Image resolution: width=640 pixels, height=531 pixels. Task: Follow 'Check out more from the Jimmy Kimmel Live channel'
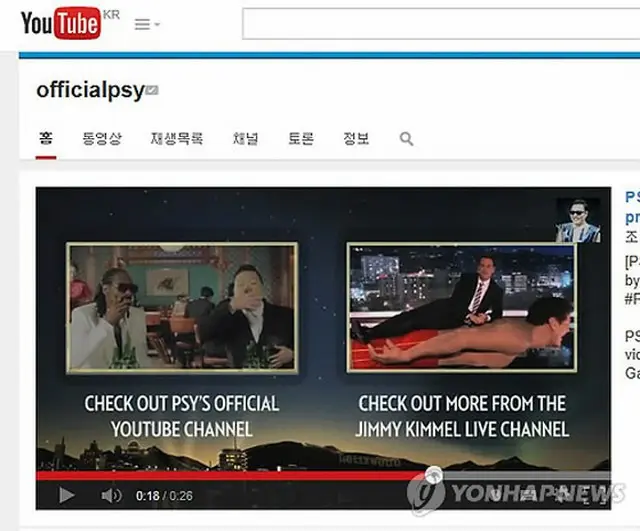click(462, 416)
